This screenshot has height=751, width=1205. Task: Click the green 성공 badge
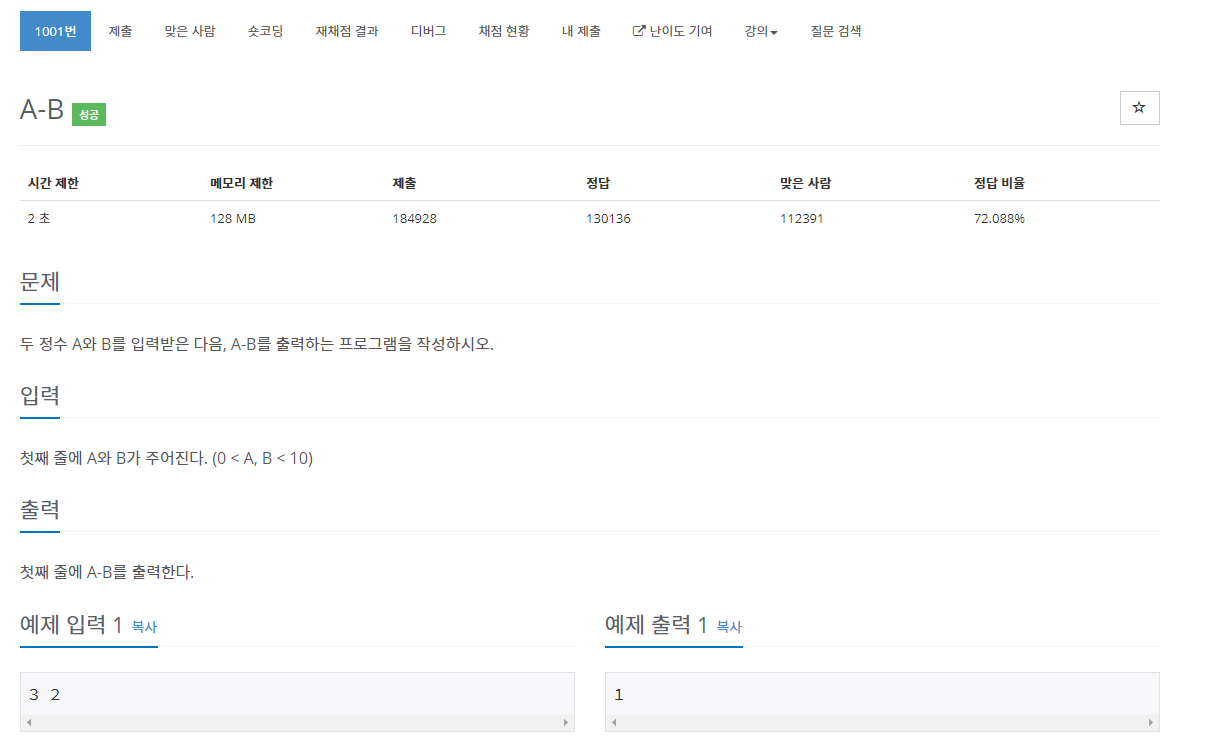click(89, 115)
